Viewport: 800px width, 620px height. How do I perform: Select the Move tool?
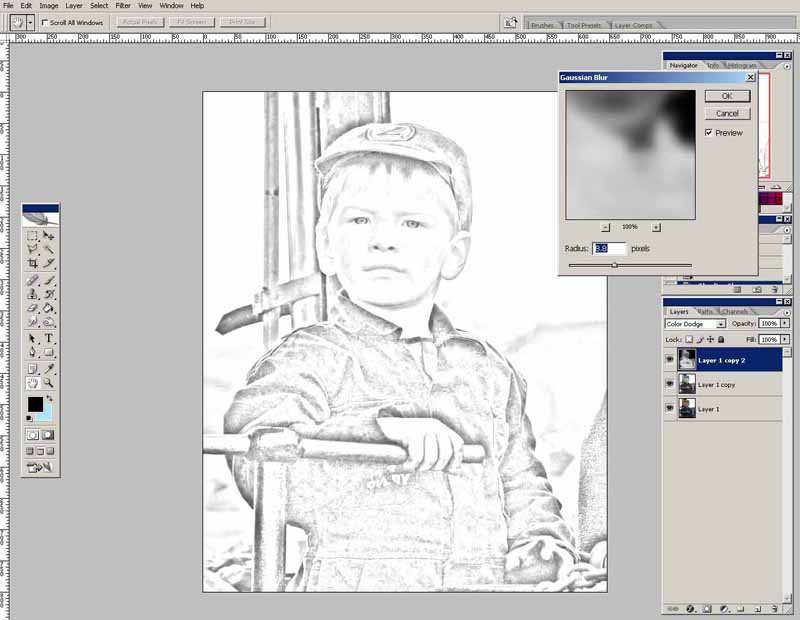click(x=48, y=236)
